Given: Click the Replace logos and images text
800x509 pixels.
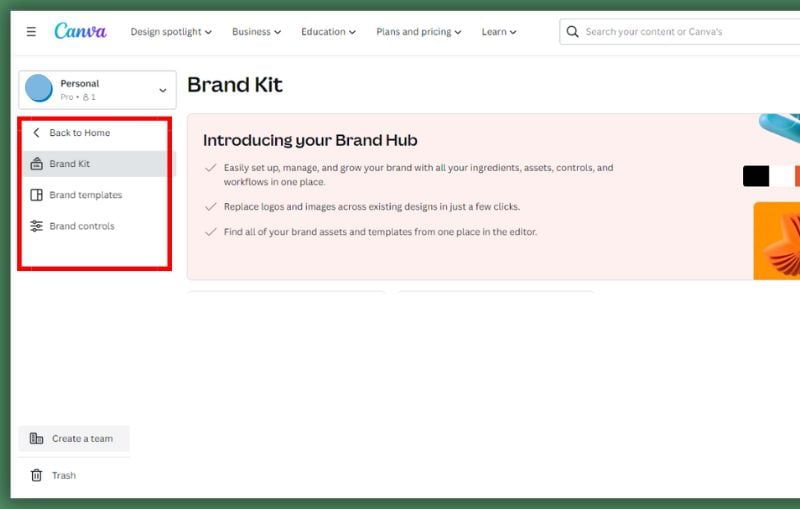Looking at the screenshot, I should [x=372, y=207].
